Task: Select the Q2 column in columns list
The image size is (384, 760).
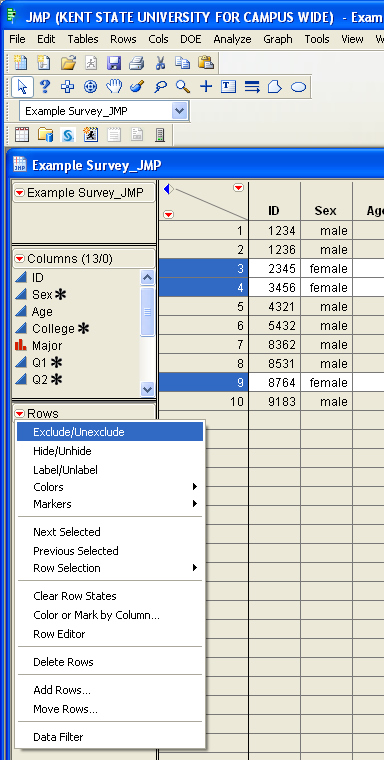Action: pos(40,380)
